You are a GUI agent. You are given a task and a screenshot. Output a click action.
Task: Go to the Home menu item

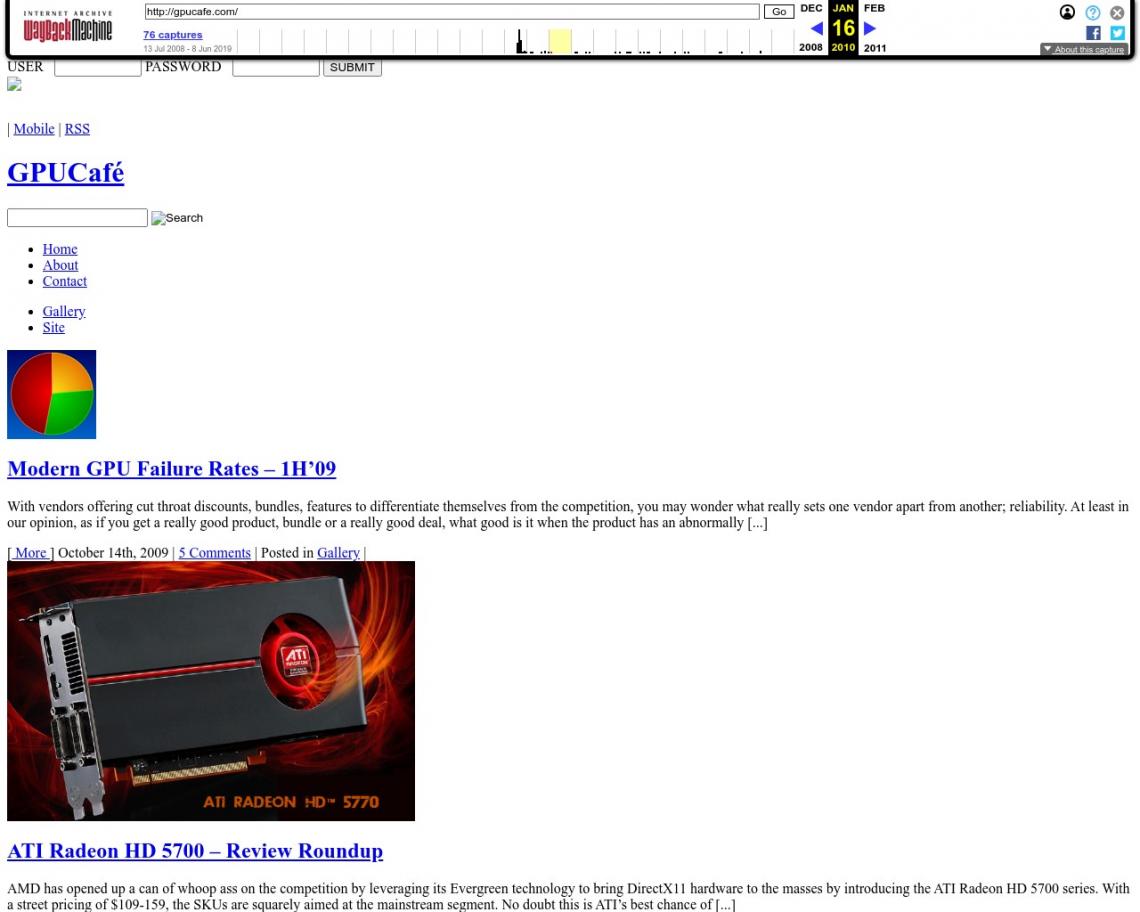coord(60,249)
